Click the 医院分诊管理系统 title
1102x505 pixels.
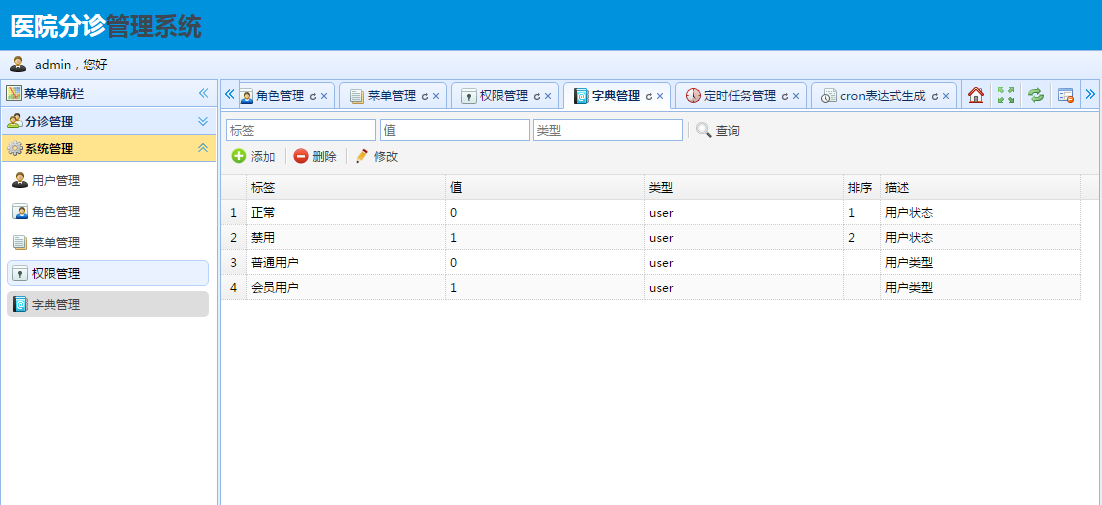[106, 27]
